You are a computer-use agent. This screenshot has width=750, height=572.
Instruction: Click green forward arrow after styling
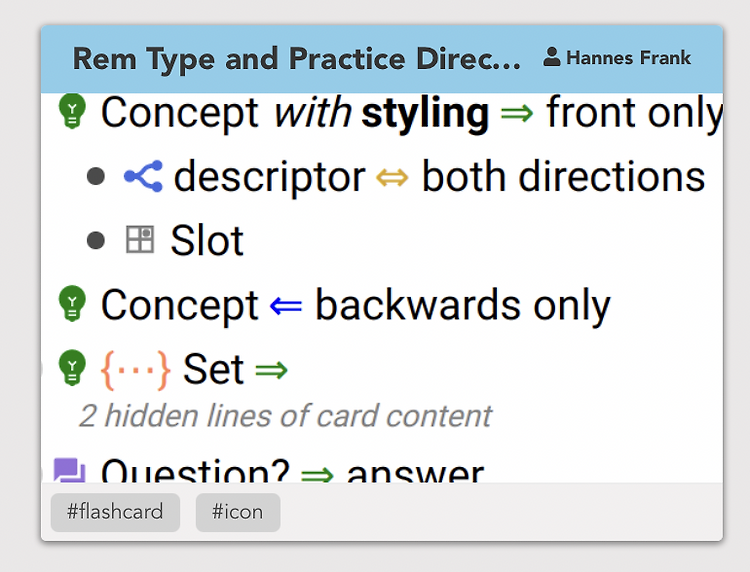[517, 113]
